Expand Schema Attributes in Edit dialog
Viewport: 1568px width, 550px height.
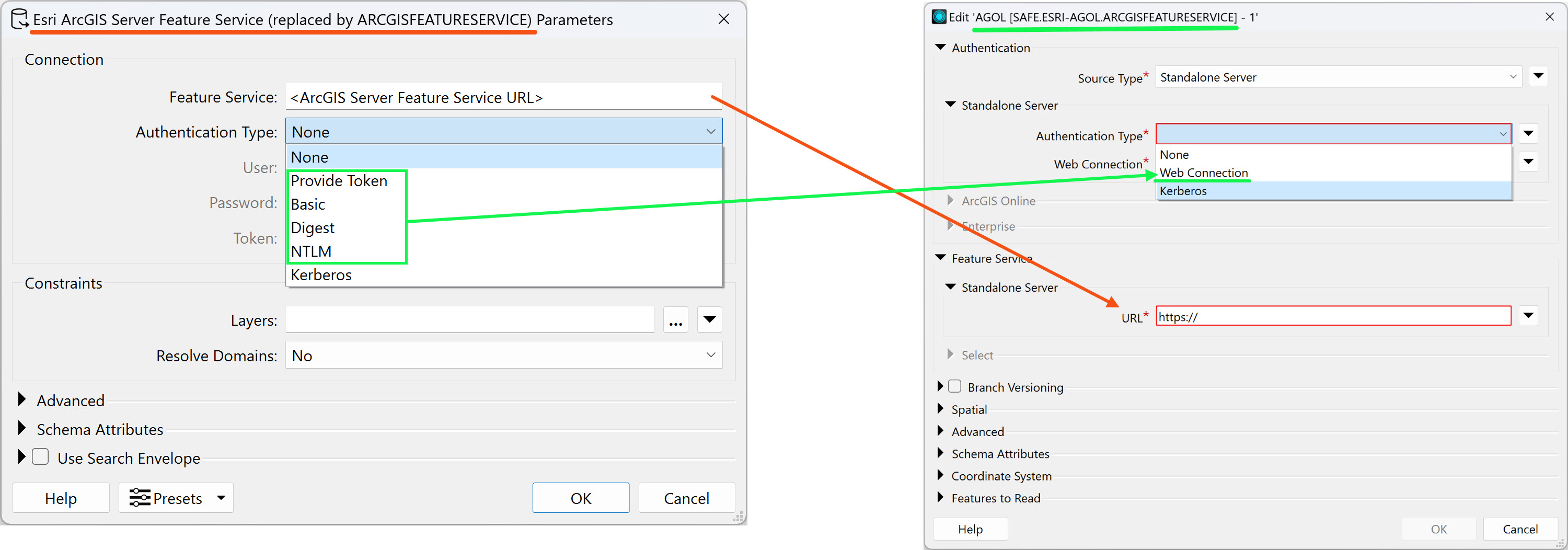point(940,453)
